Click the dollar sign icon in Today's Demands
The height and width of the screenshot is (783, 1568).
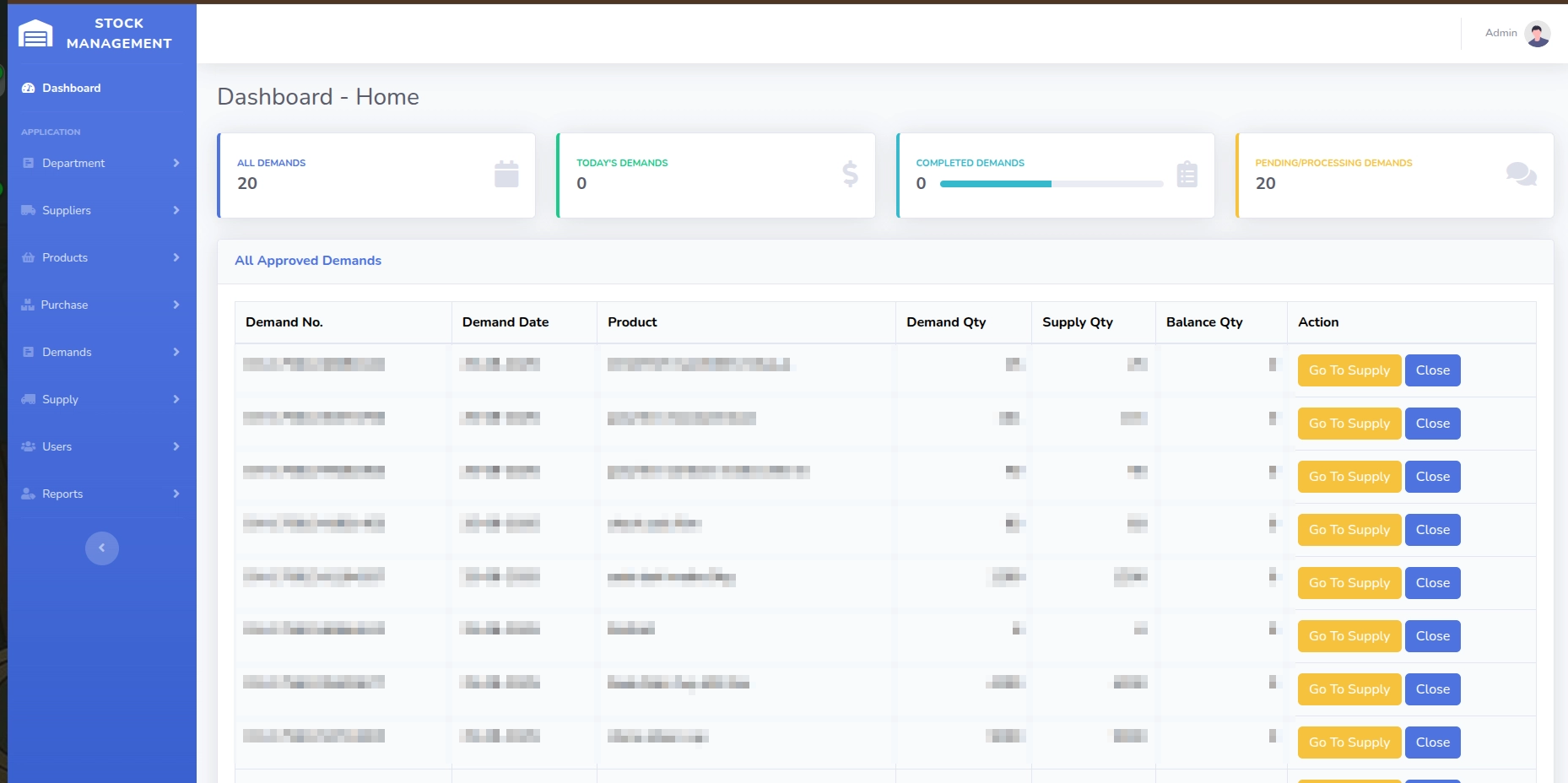(850, 175)
